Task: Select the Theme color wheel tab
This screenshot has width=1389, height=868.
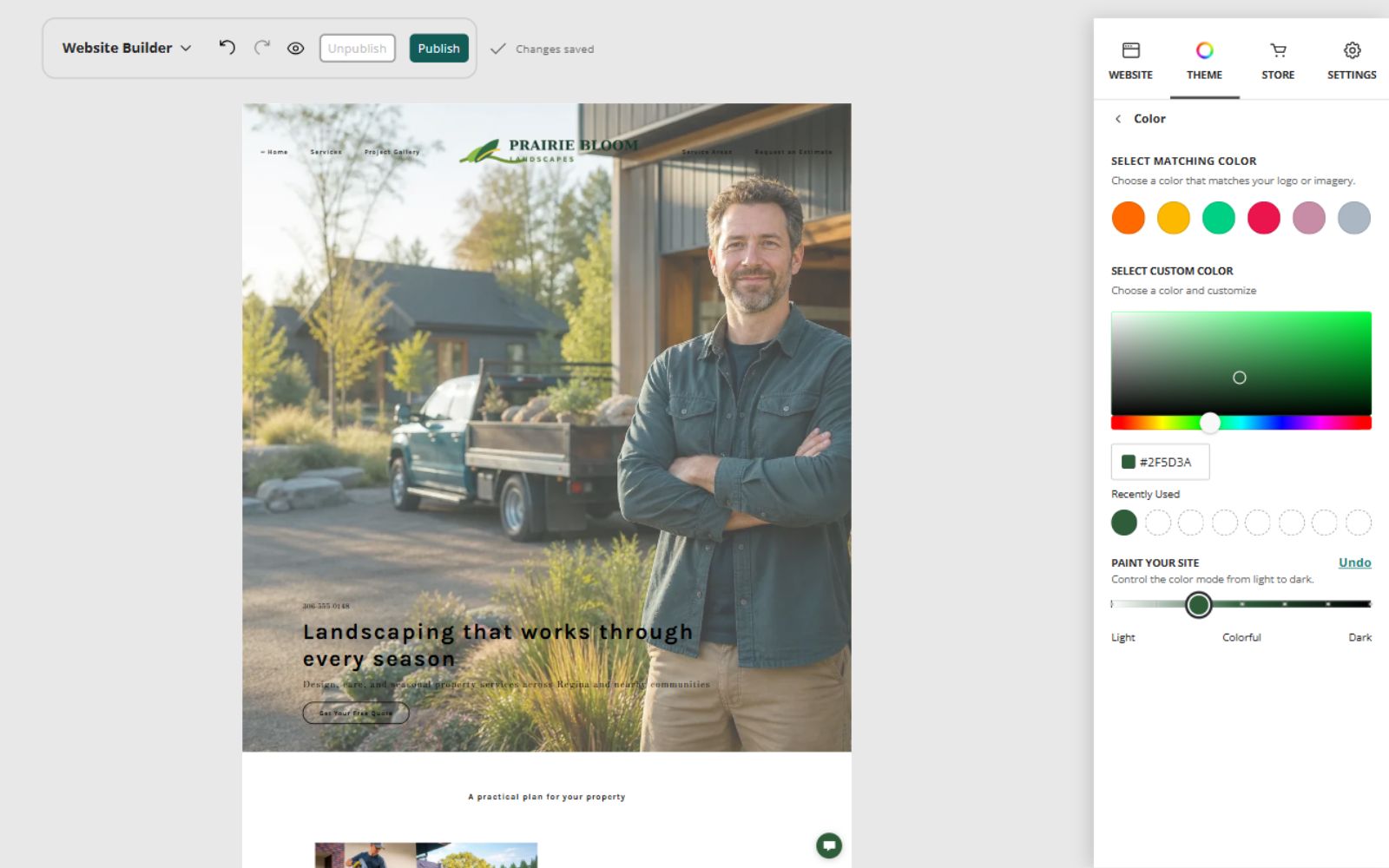Action: [1204, 50]
